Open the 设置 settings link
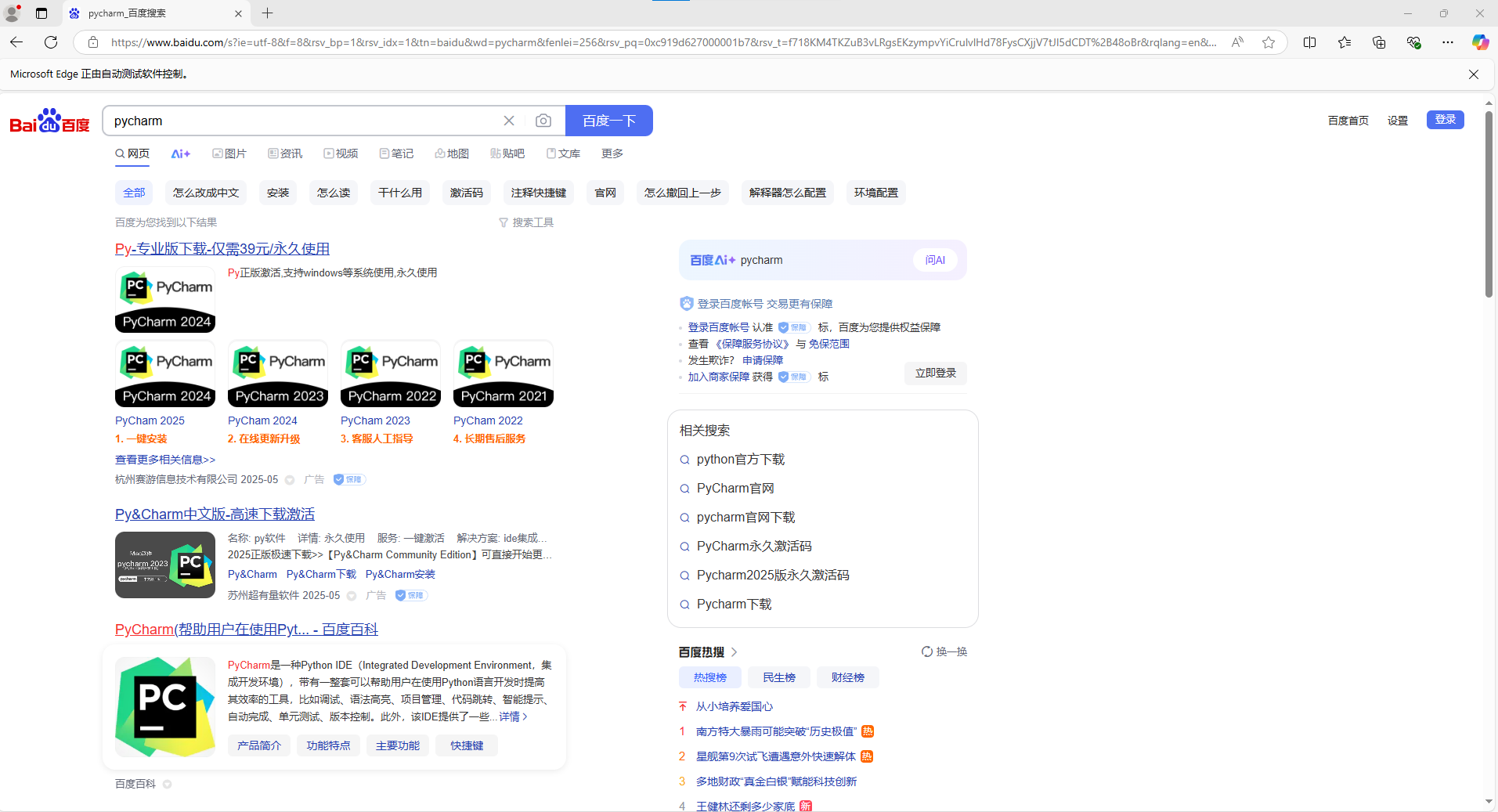This screenshot has width=1498, height=812. pyautogui.click(x=1398, y=121)
